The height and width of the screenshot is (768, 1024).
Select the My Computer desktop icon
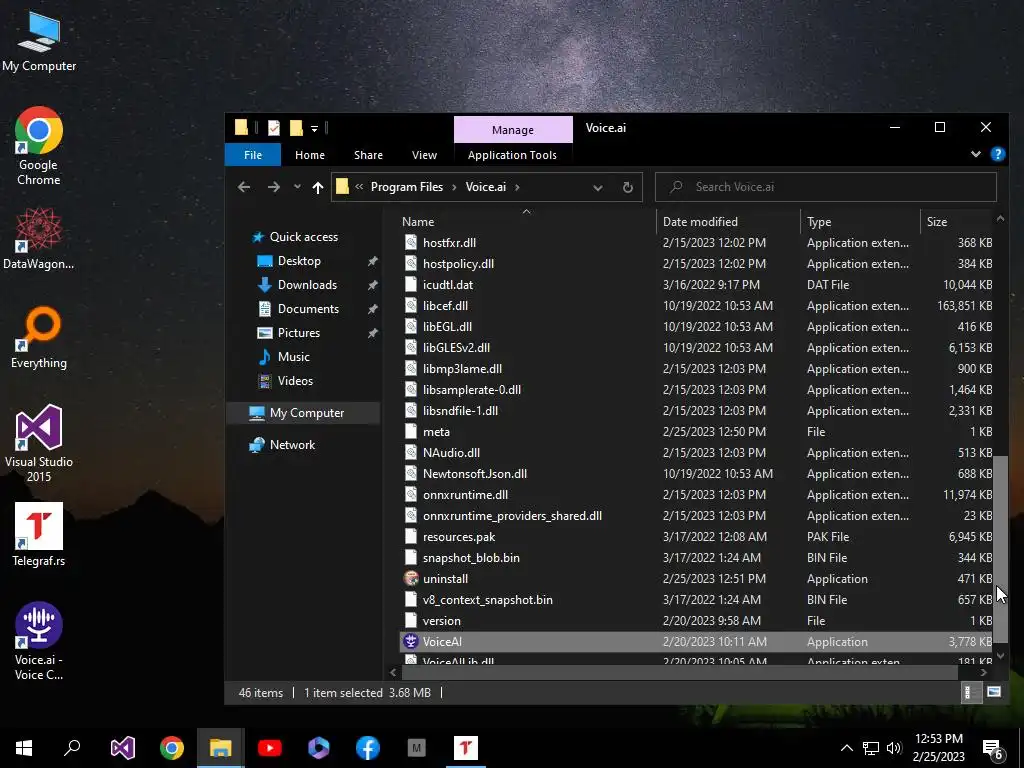coord(39,41)
